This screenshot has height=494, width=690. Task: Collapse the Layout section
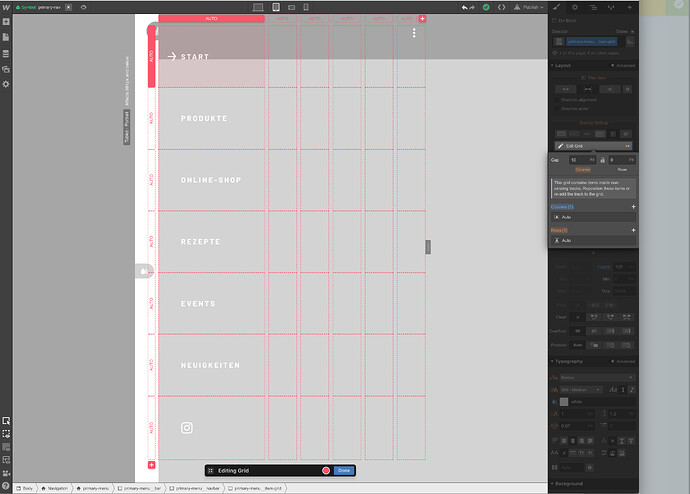coord(562,66)
